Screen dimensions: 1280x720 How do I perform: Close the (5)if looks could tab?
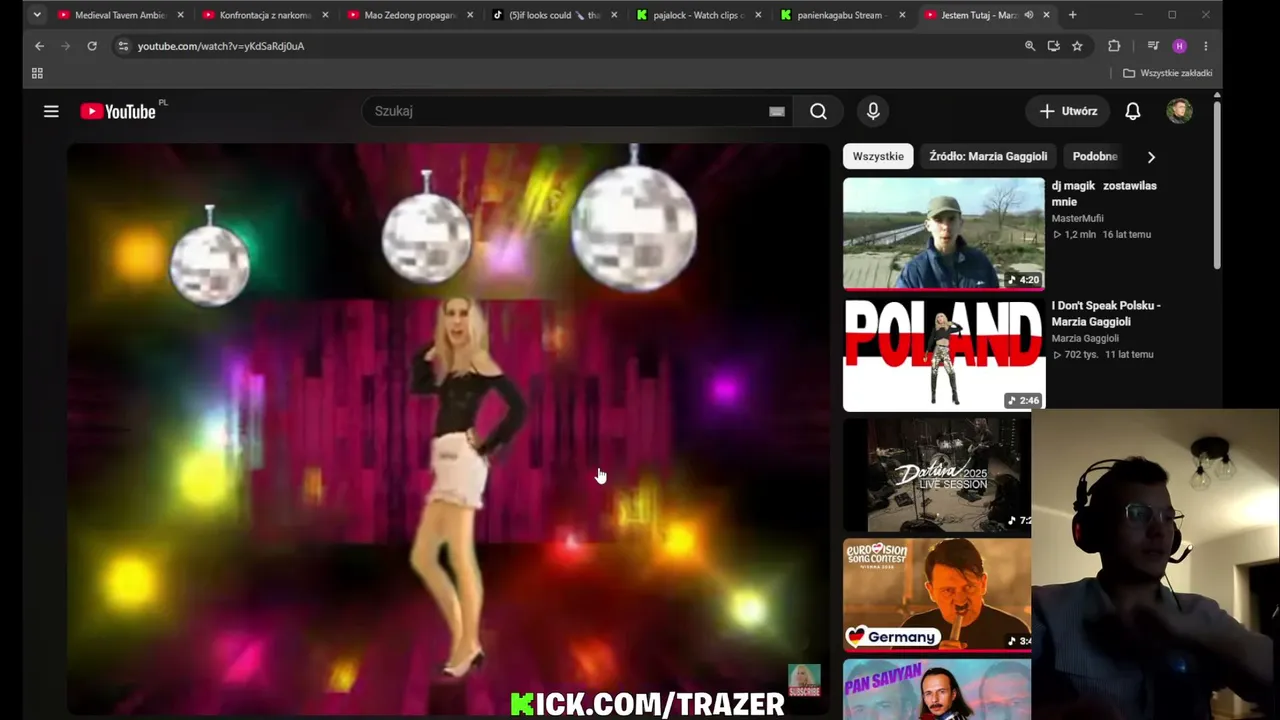[x=614, y=15]
